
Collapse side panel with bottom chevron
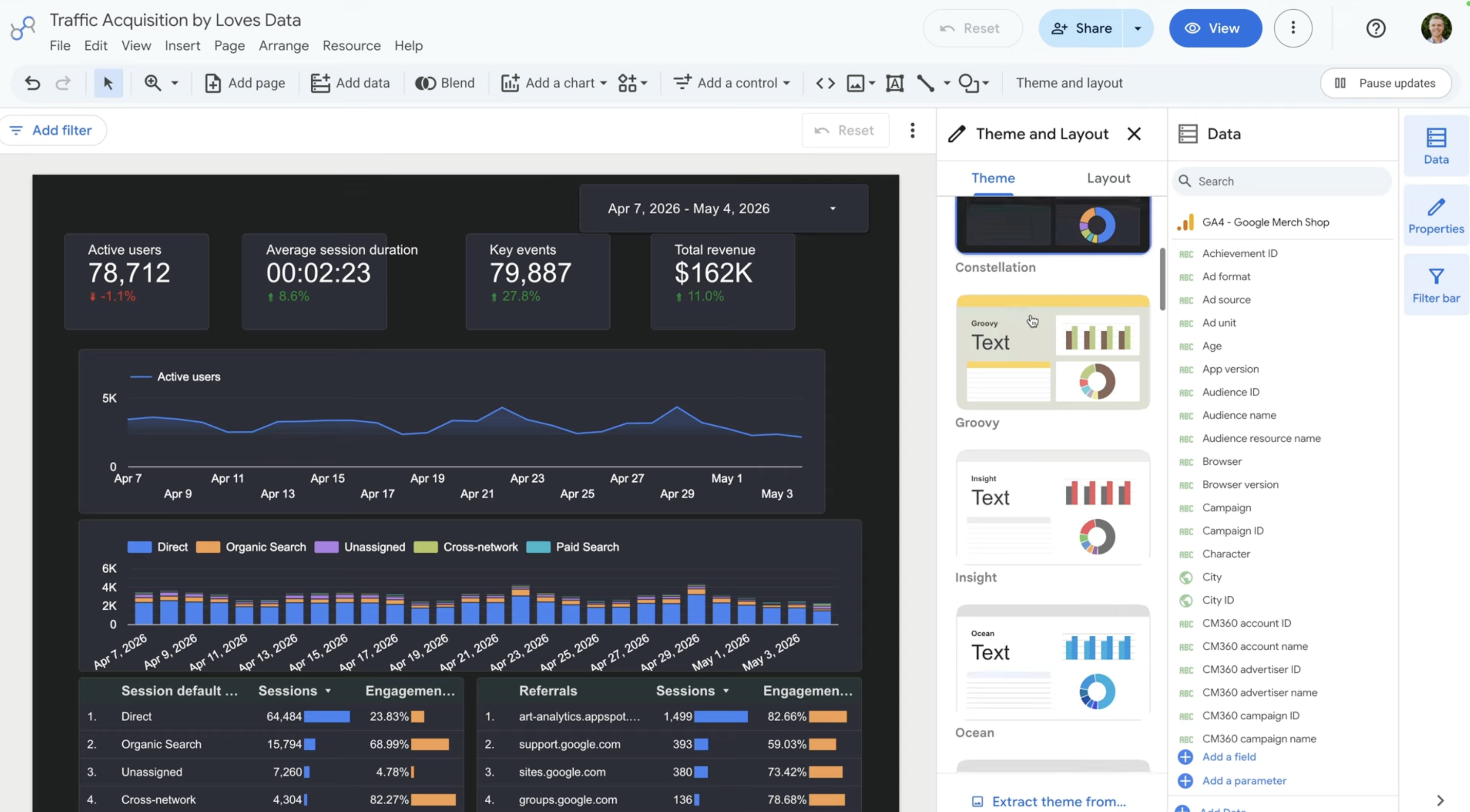1440,801
